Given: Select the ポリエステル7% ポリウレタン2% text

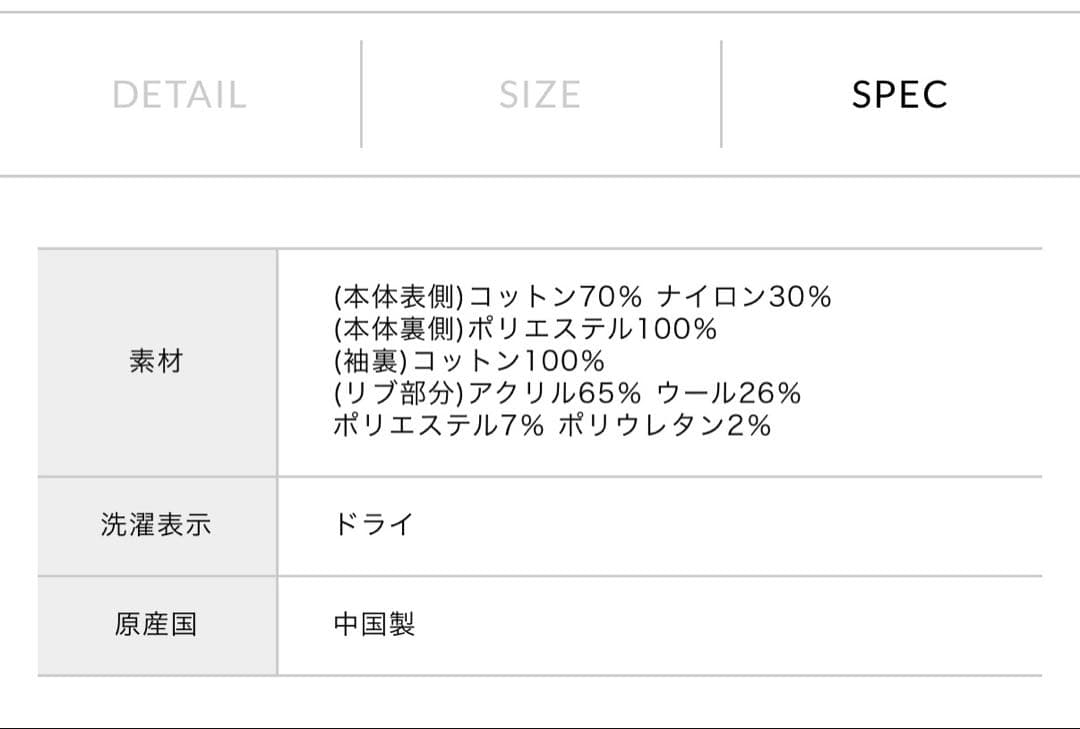Looking at the screenshot, I should (x=550, y=429).
